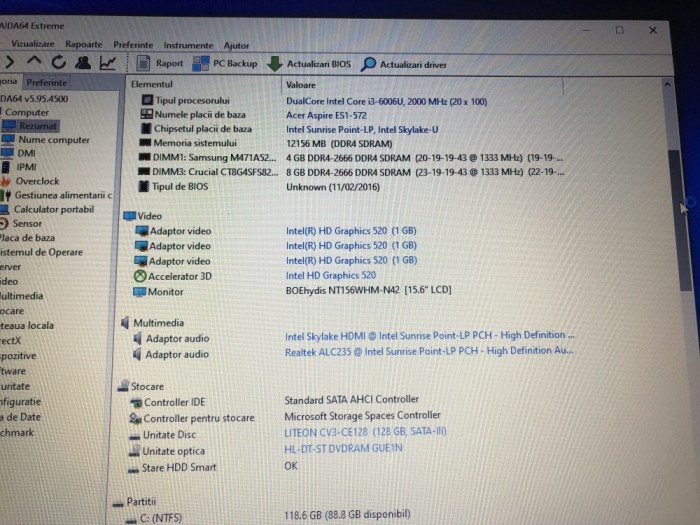The width and height of the screenshot is (700, 525).
Task: Click the HL-DT-ST DVDRAM GUE1N link
Action: click(343, 448)
